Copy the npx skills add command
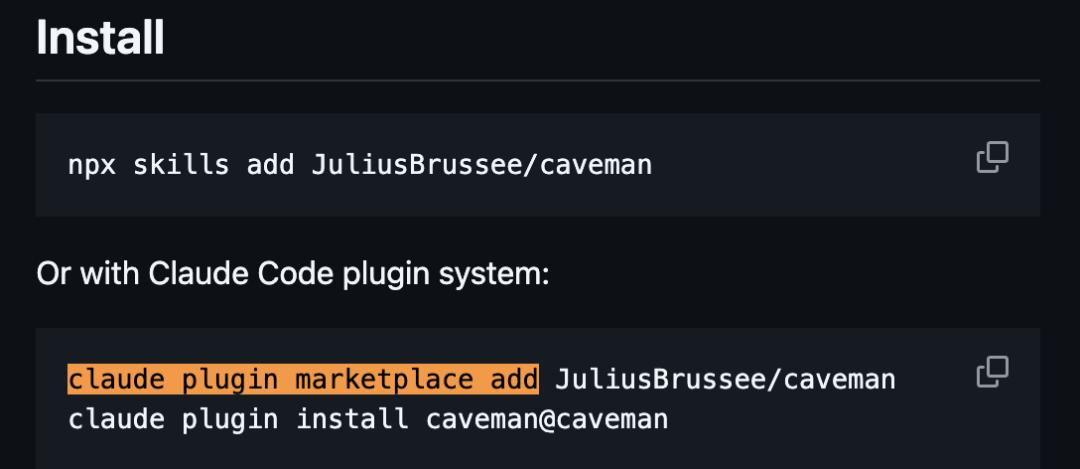 point(992,158)
